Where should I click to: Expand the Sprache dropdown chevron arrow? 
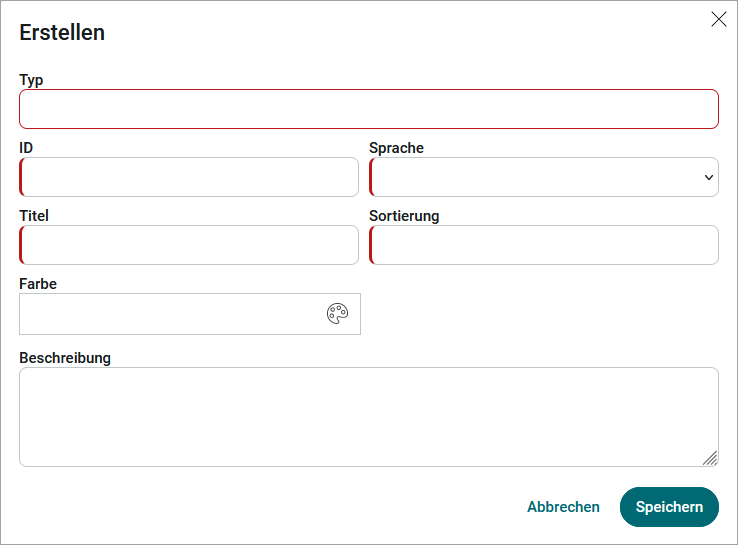709,177
